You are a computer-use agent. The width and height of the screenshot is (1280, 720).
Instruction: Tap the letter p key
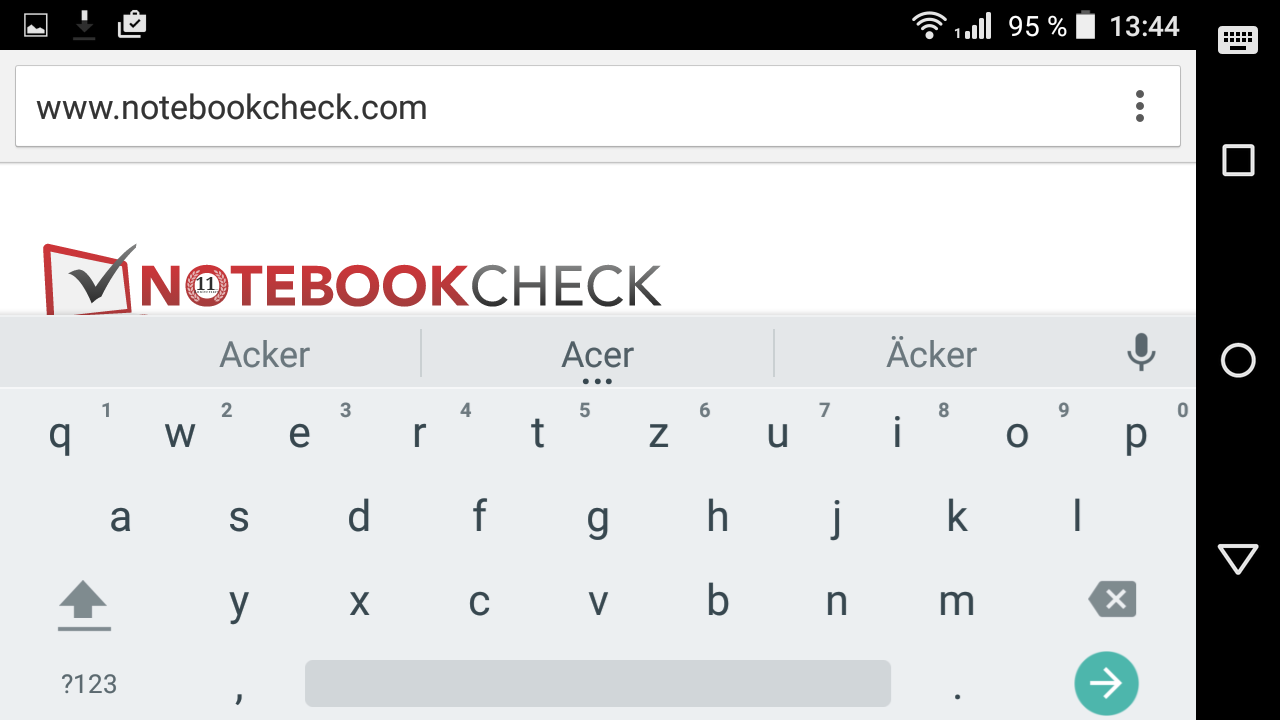[x=1136, y=433]
